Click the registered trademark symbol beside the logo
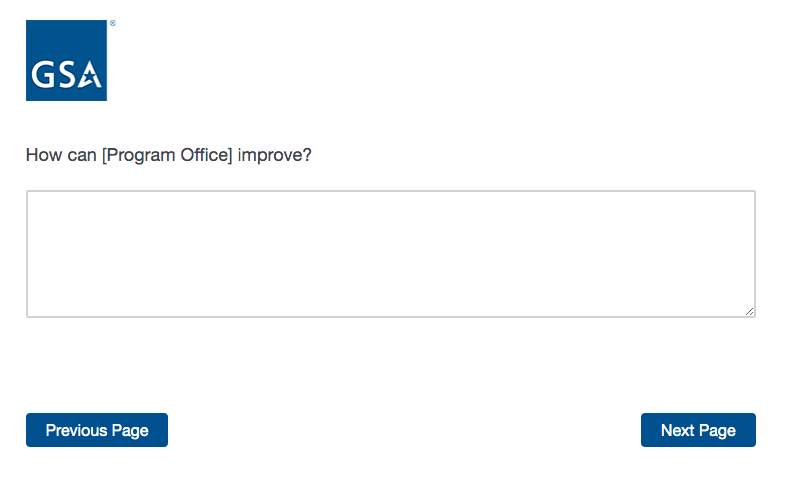 112,23
